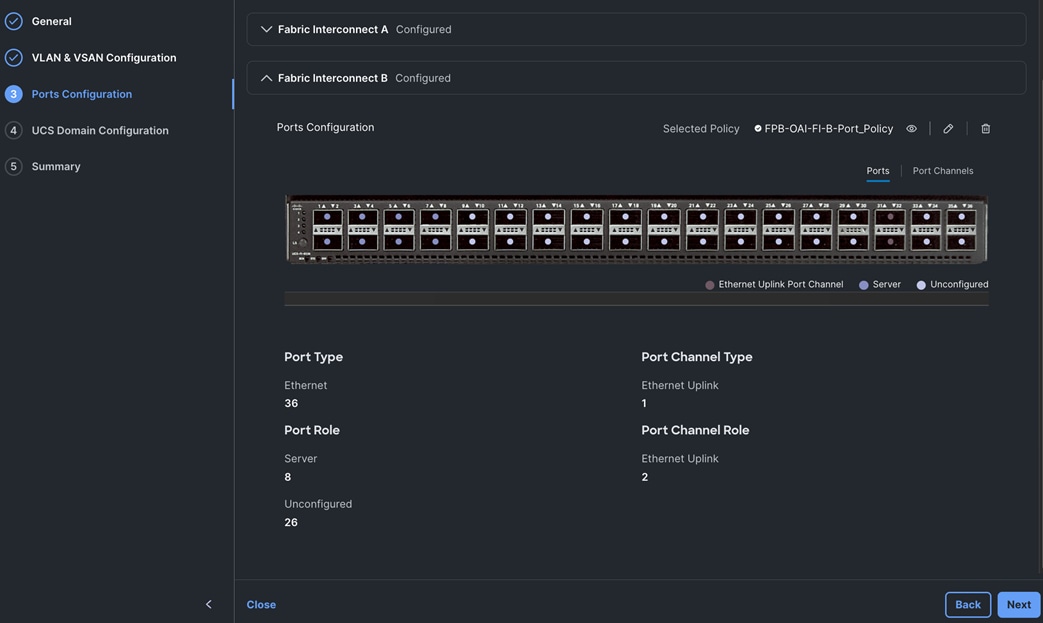Delete the selected port policy with trash icon

click(x=985, y=128)
